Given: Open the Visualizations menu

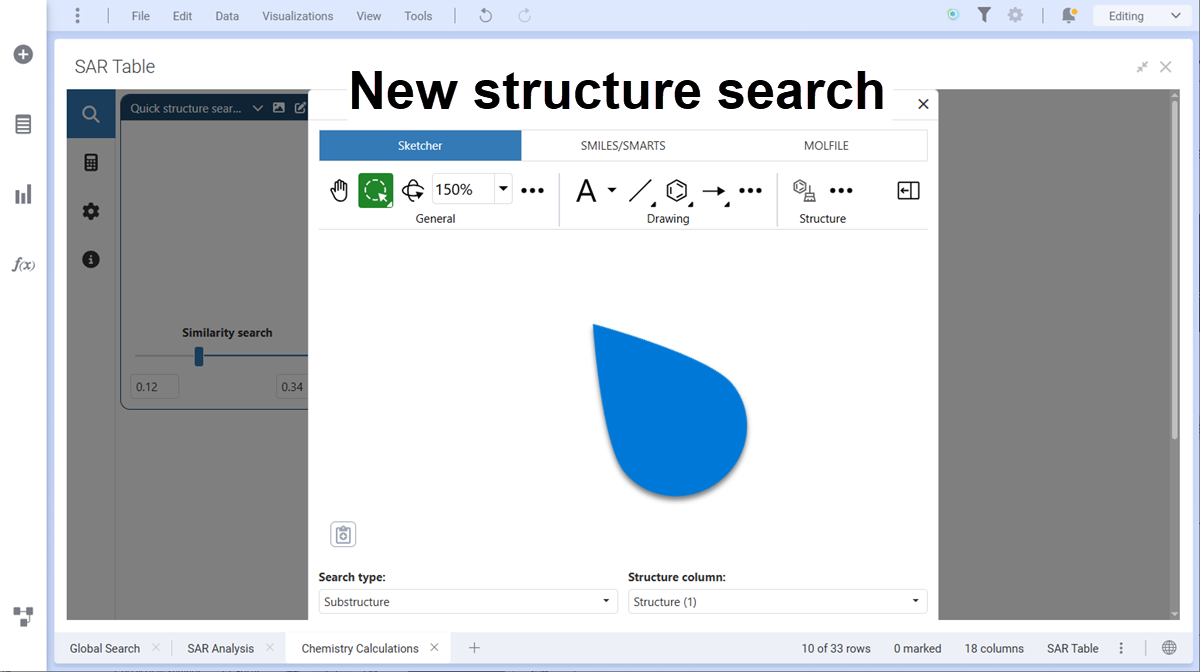Looking at the screenshot, I should click(297, 16).
